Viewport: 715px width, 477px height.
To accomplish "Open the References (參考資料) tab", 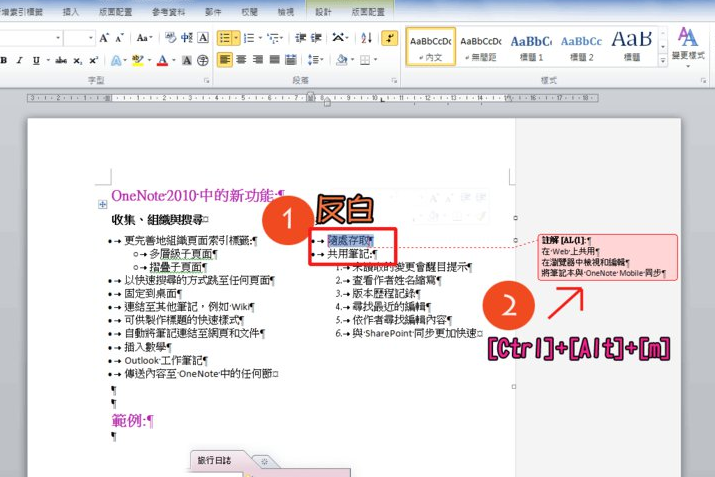I will 168,12.
